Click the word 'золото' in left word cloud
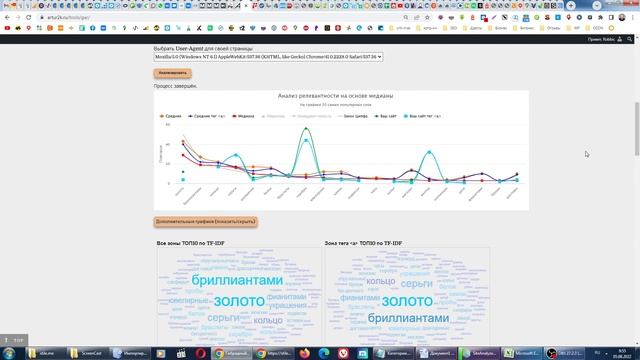 click(x=239, y=301)
